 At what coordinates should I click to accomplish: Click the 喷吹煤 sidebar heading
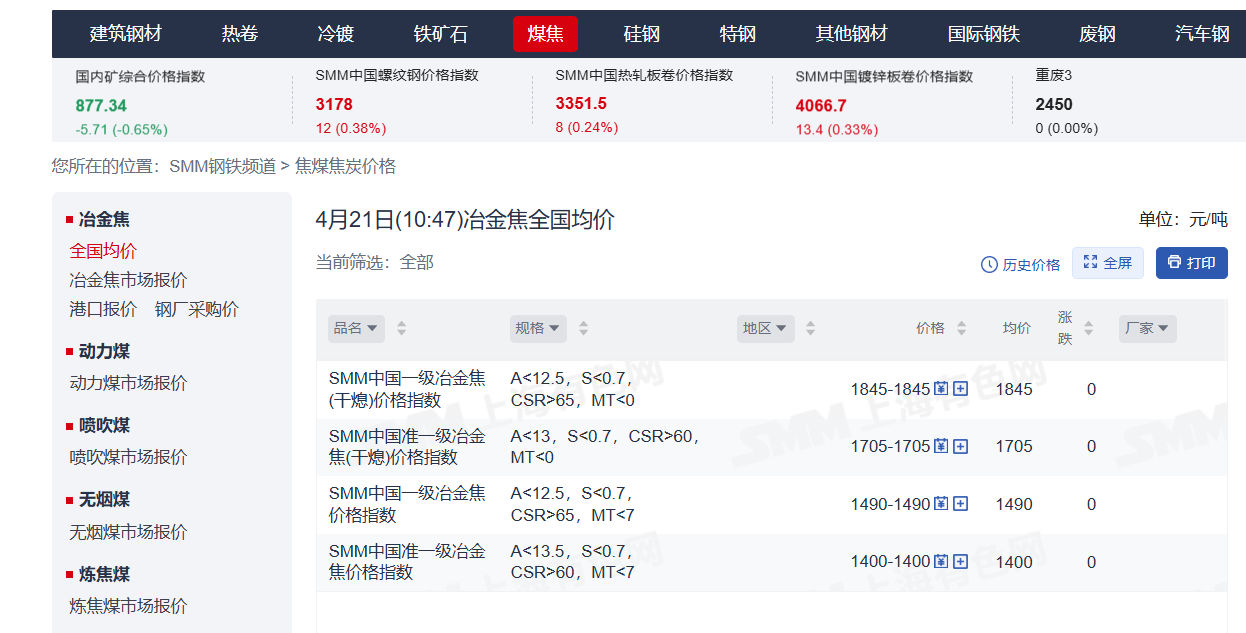point(104,425)
